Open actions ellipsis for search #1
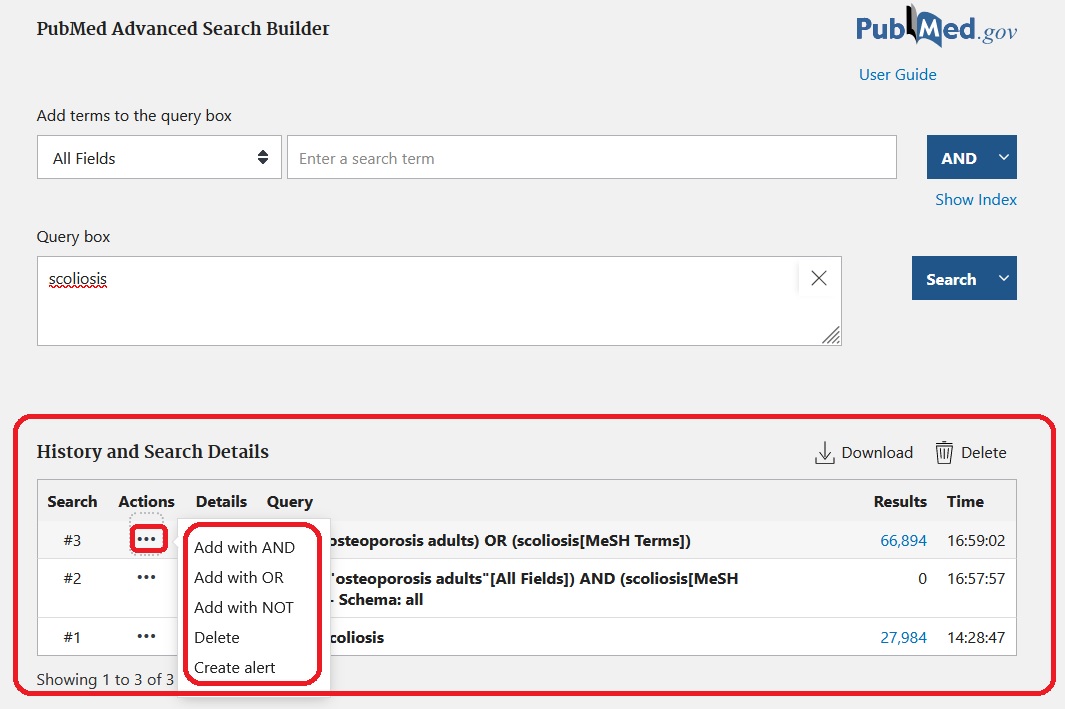Image resolution: width=1065 pixels, height=709 pixels. [147, 637]
